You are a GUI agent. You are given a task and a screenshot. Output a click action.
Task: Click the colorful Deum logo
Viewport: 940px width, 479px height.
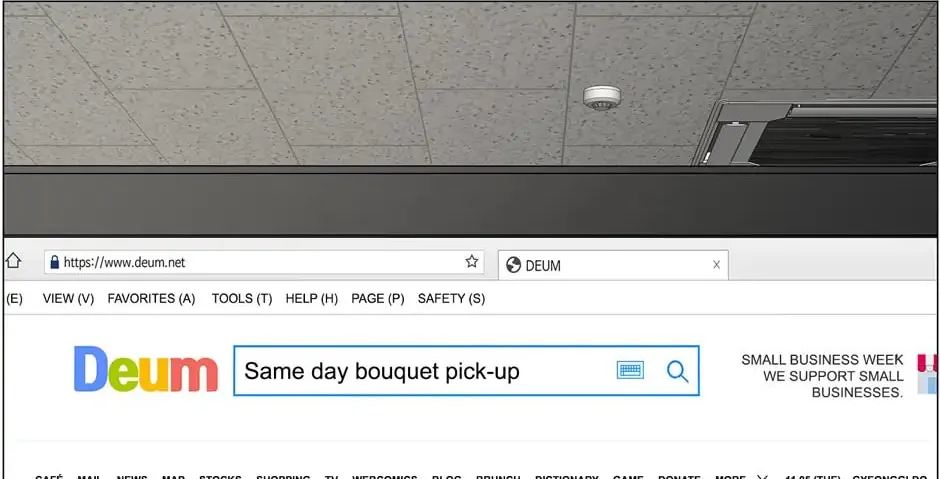(x=146, y=369)
